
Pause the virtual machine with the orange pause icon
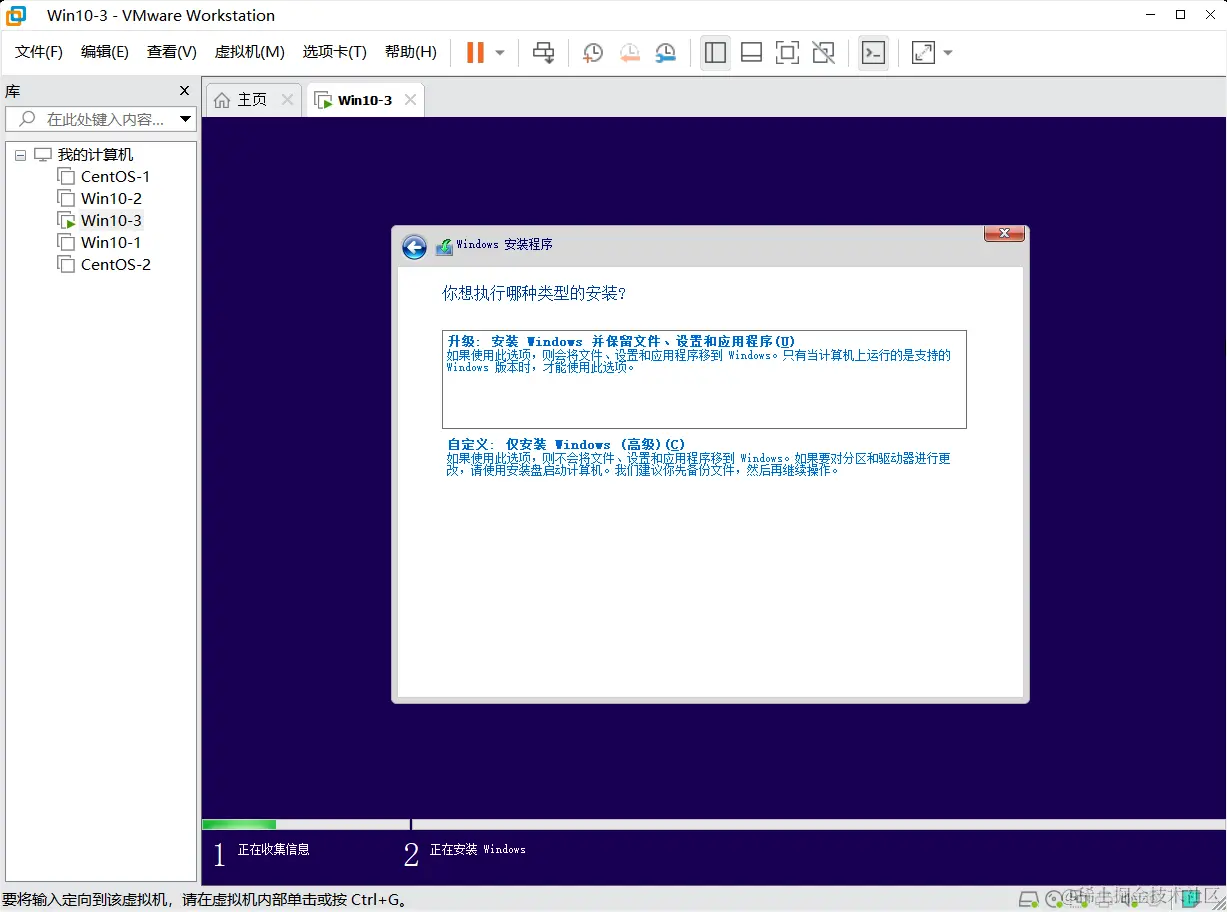(475, 53)
